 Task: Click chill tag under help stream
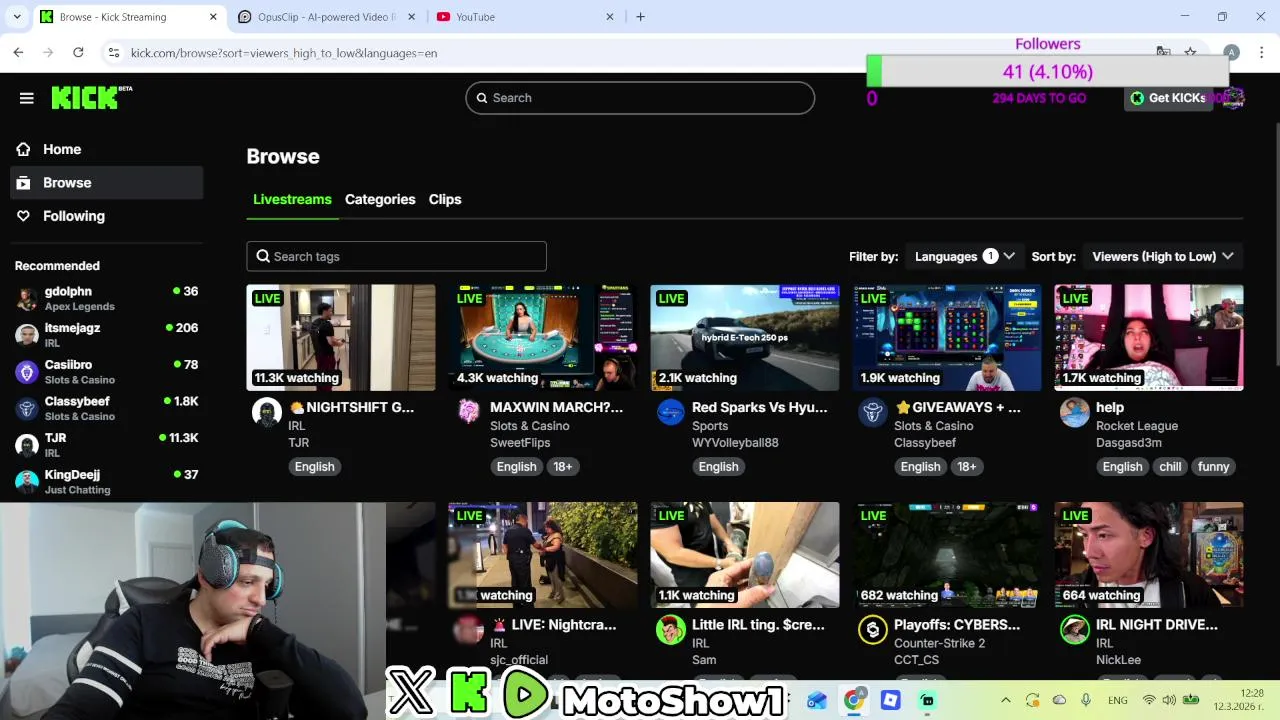tap(1170, 467)
